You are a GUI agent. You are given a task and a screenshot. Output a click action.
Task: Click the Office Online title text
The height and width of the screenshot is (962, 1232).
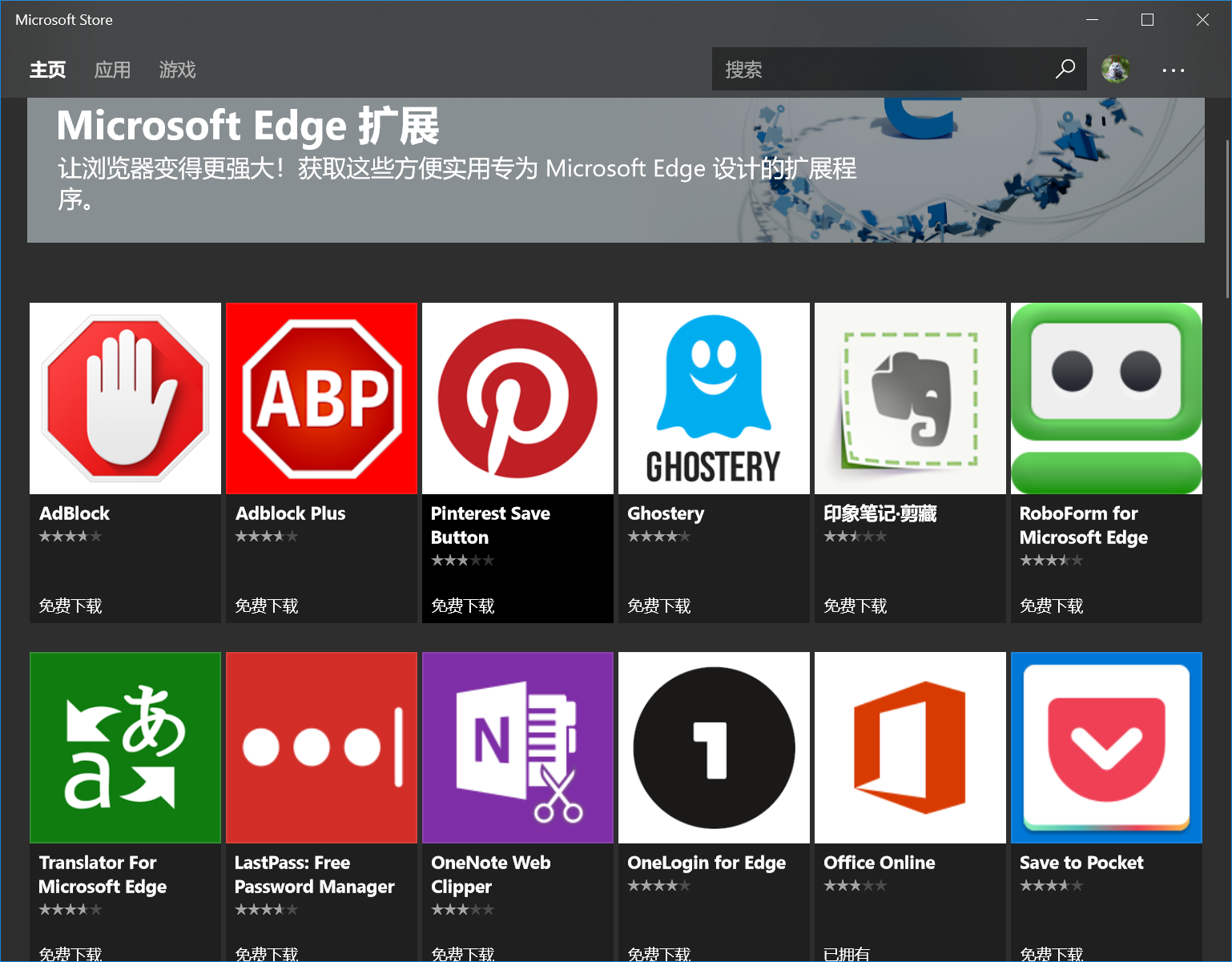coord(880,863)
